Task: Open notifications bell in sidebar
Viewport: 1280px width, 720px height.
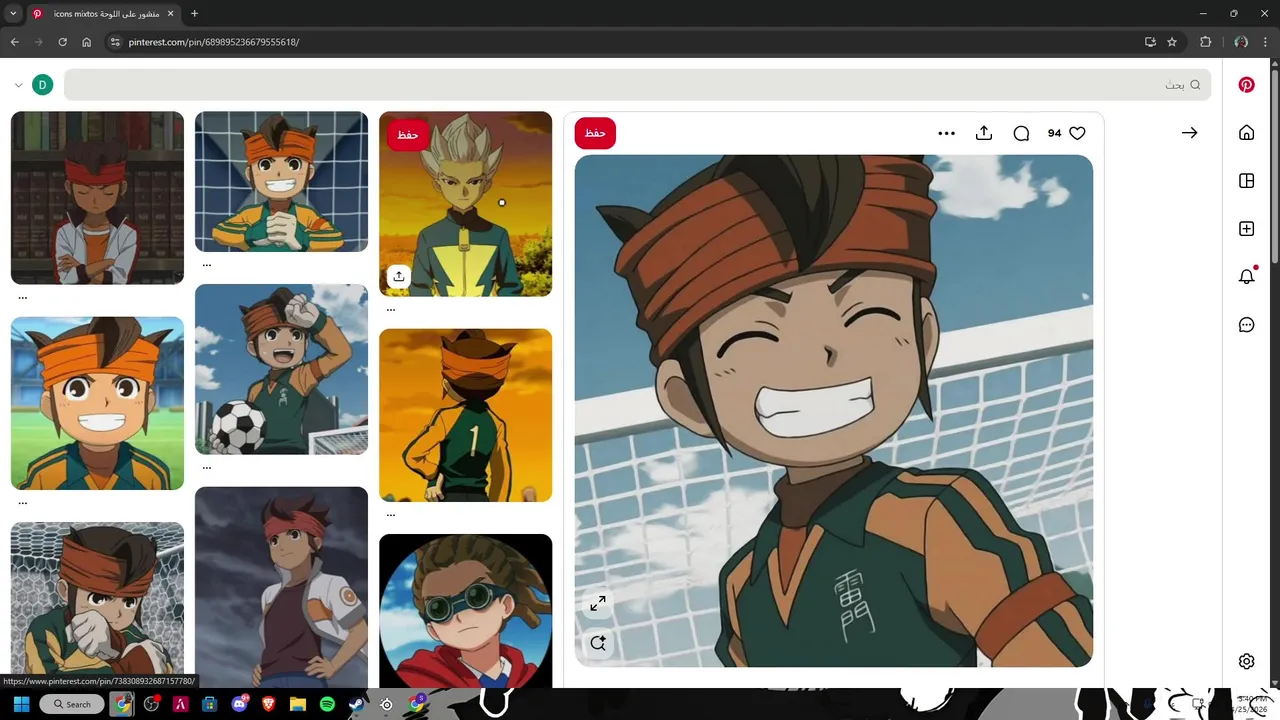Action: (1246, 277)
